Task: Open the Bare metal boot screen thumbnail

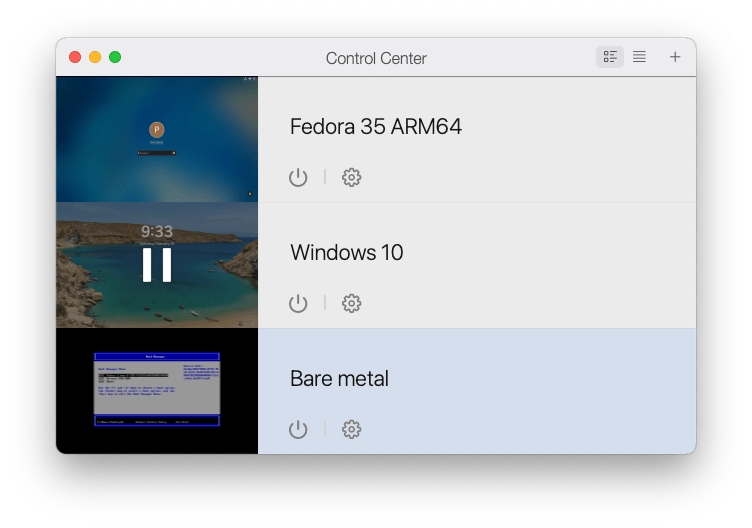Action: tap(157, 390)
